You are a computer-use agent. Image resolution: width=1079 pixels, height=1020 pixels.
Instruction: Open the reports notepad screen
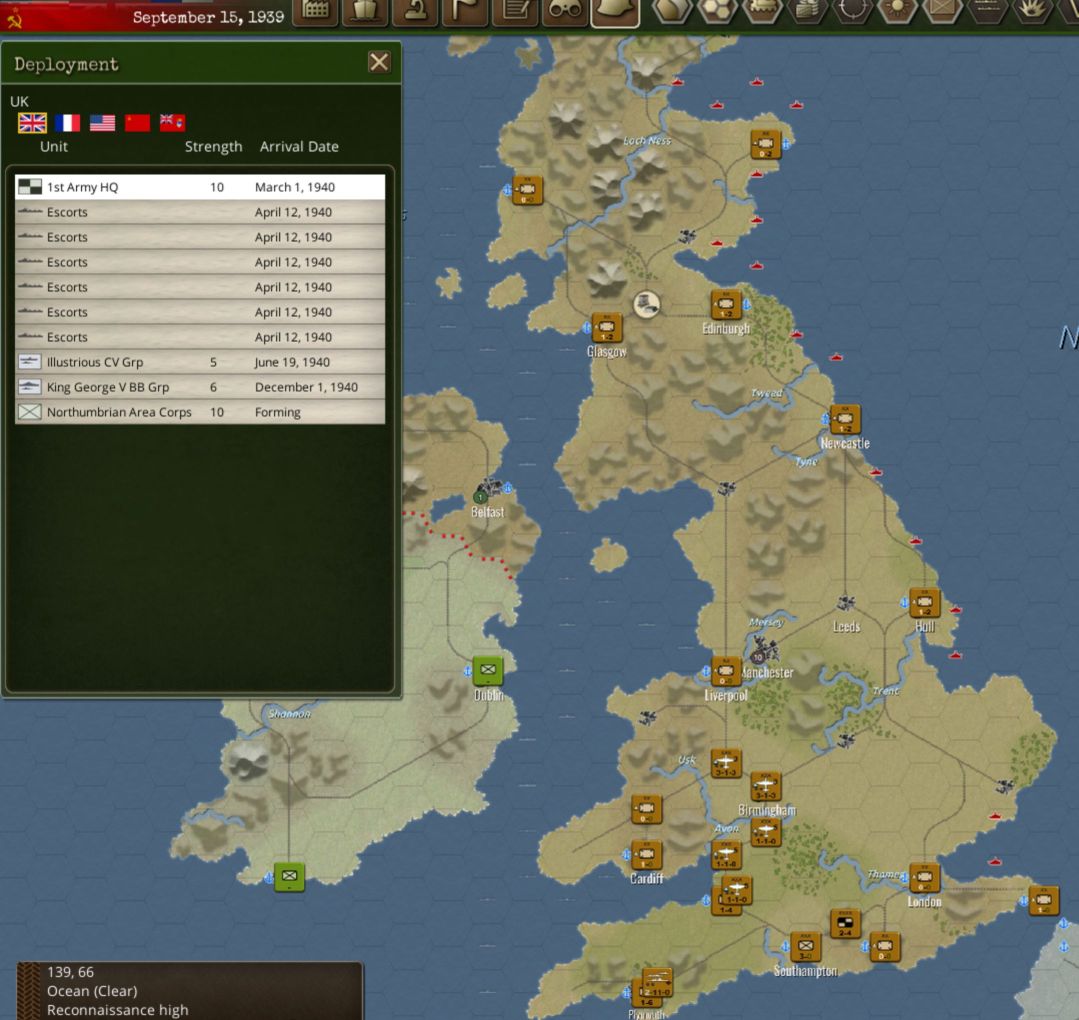(x=515, y=12)
